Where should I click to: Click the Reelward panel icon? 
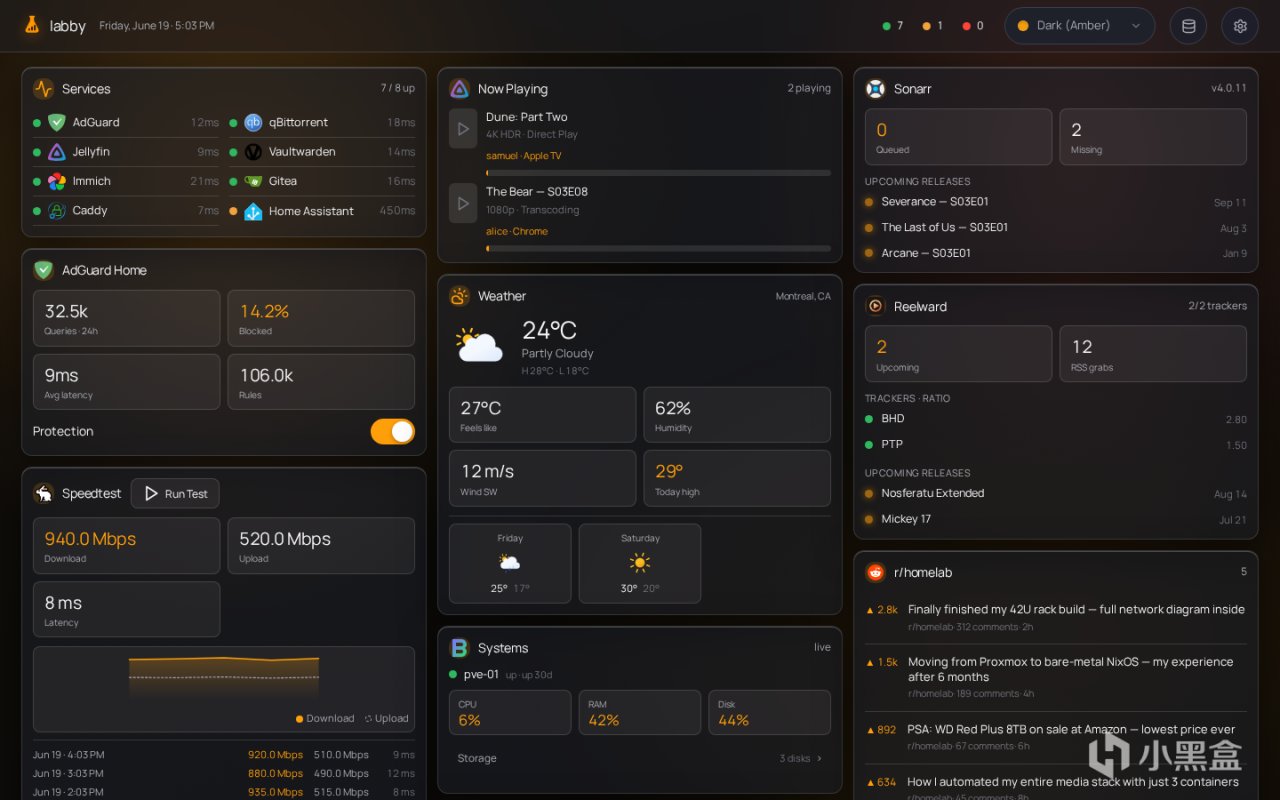click(x=875, y=307)
